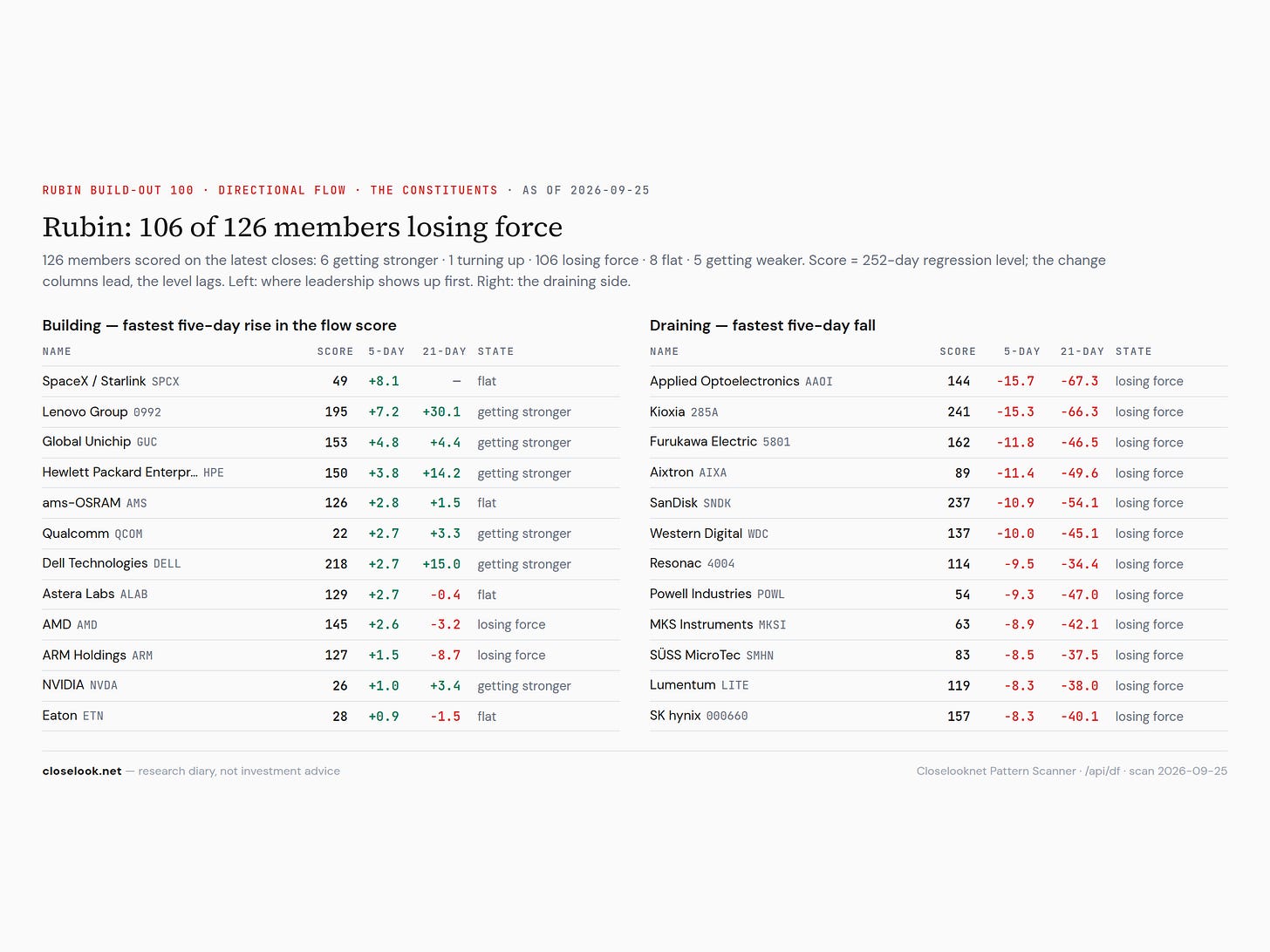Click the "Closelooknet Pattern Scanner" footer credit
Viewport: 1270px width, 952px height.
pos(996,772)
